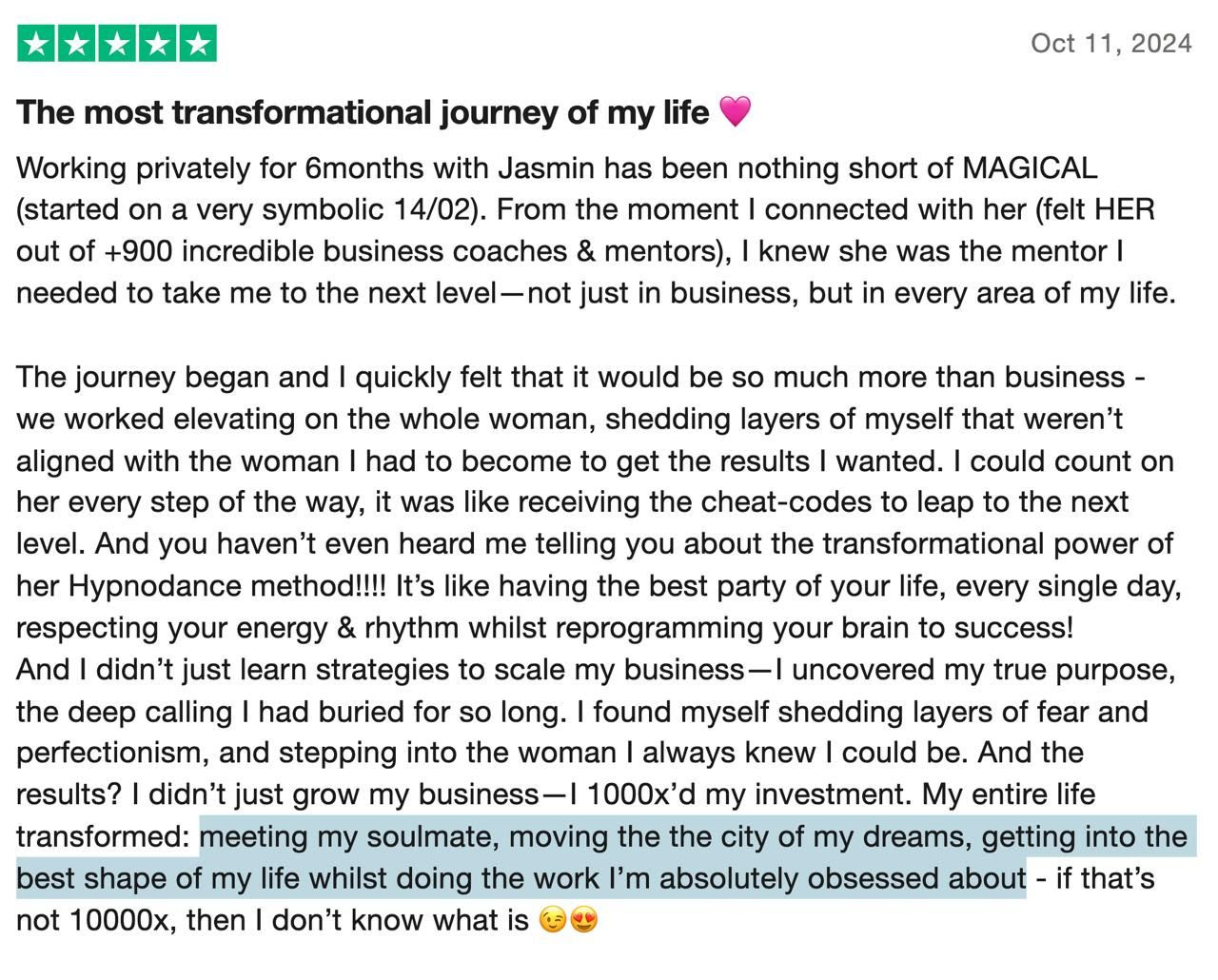1218x980 pixels.
Task: Click the third green rating star
Action: [116, 44]
